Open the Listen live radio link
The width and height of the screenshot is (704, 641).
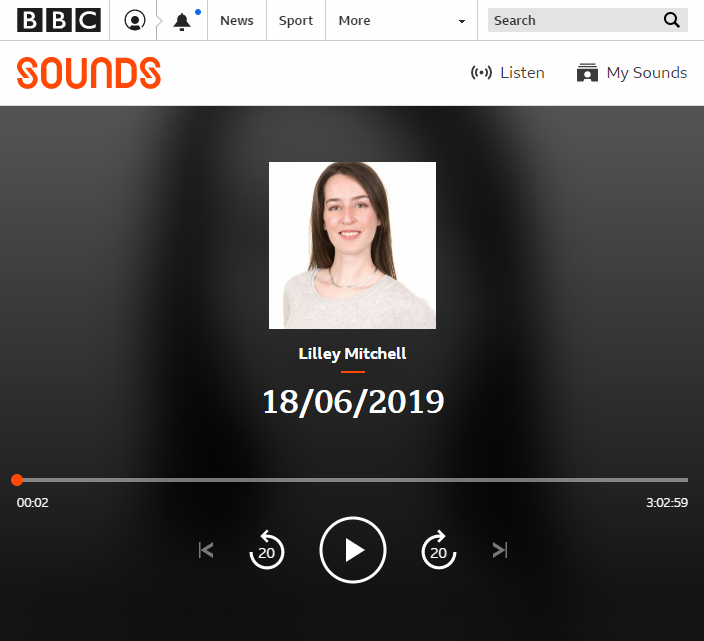point(507,73)
